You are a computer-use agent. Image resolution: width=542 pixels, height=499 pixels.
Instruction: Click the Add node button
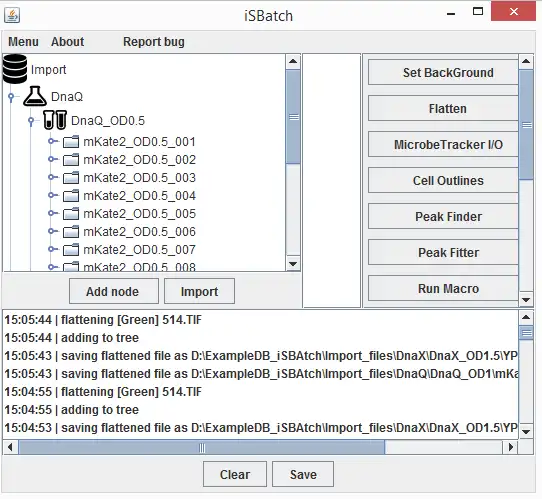[x=114, y=291]
